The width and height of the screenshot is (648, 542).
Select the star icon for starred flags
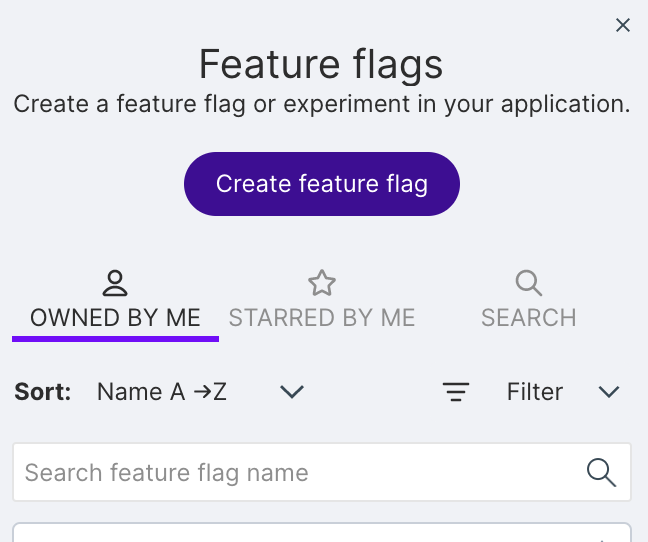tap(322, 283)
